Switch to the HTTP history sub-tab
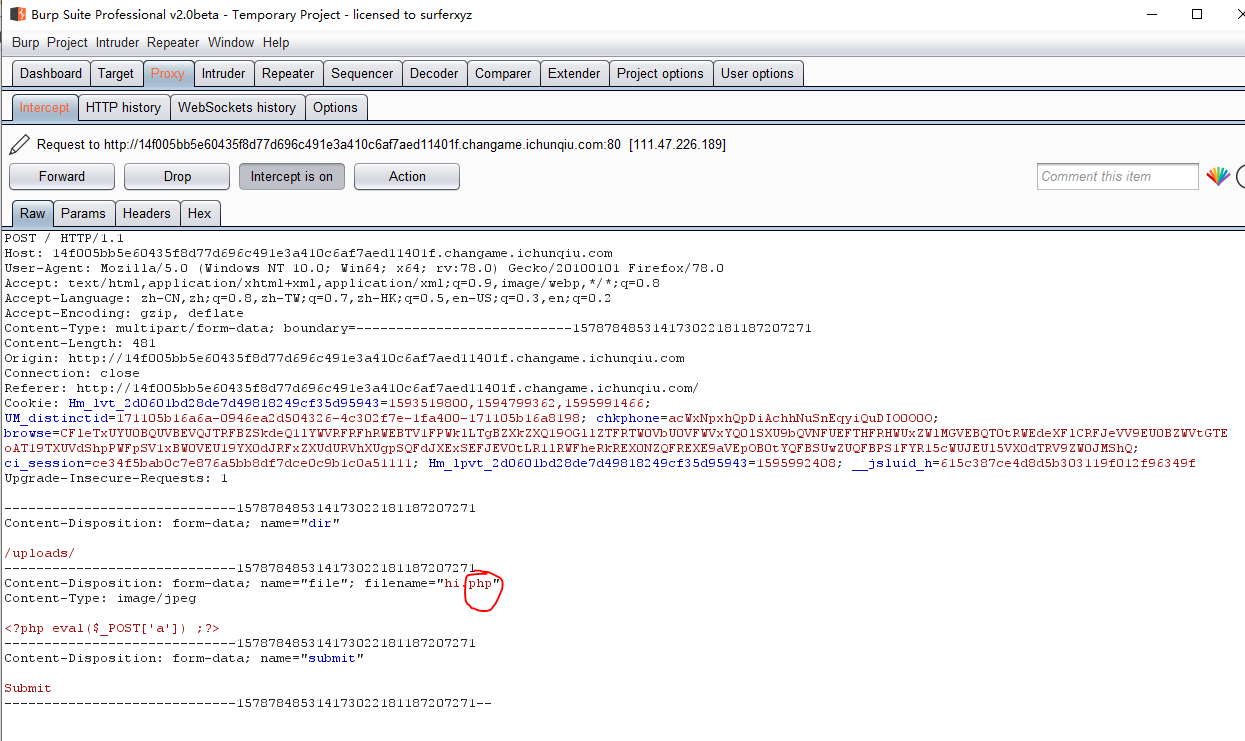Image resolution: width=1245 pixels, height=741 pixels. (x=123, y=108)
